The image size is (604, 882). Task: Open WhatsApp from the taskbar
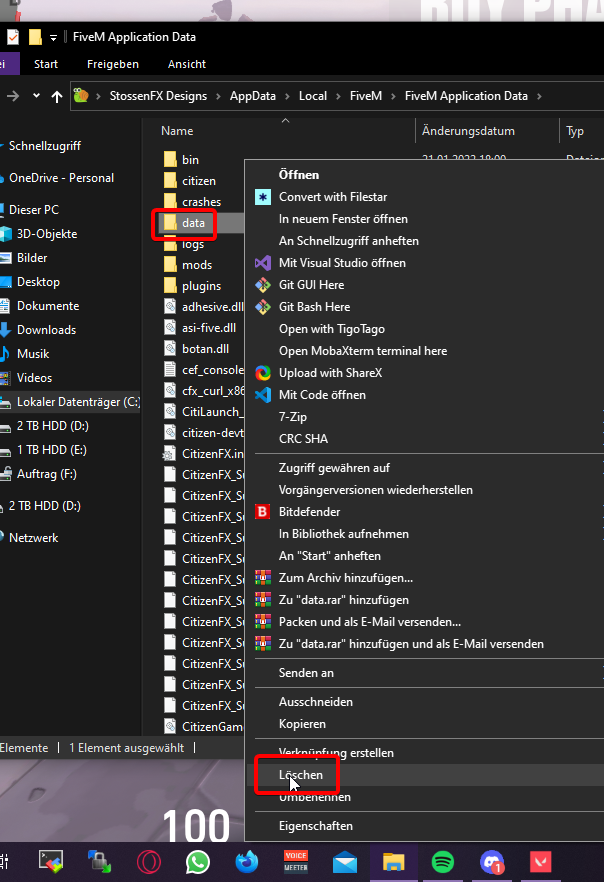[197, 861]
